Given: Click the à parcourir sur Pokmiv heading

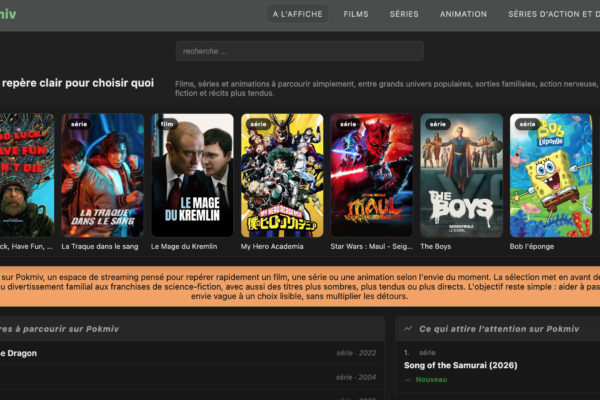Looking at the screenshot, I should click(x=59, y=329).
